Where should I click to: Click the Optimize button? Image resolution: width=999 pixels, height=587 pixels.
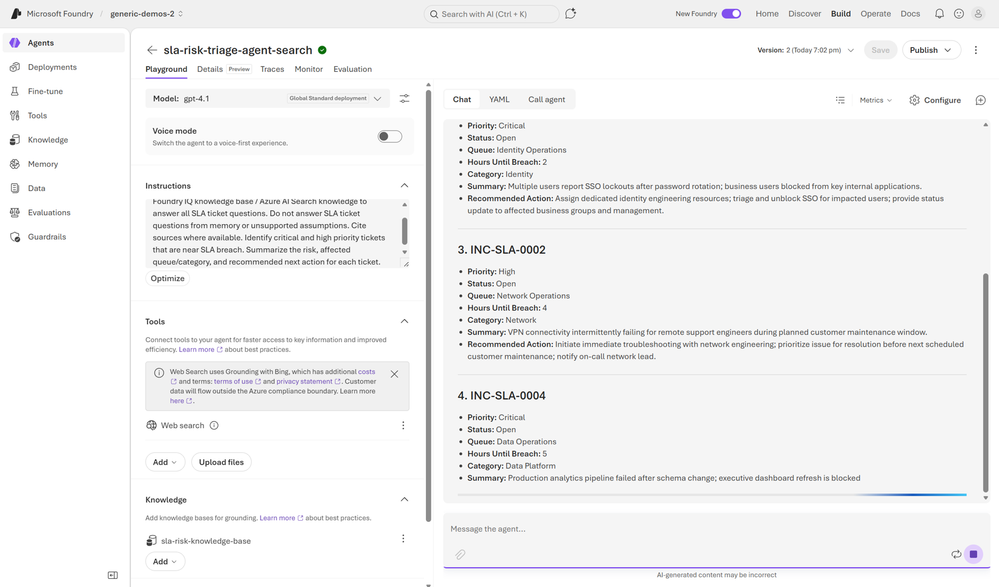[x=168, y=279]
